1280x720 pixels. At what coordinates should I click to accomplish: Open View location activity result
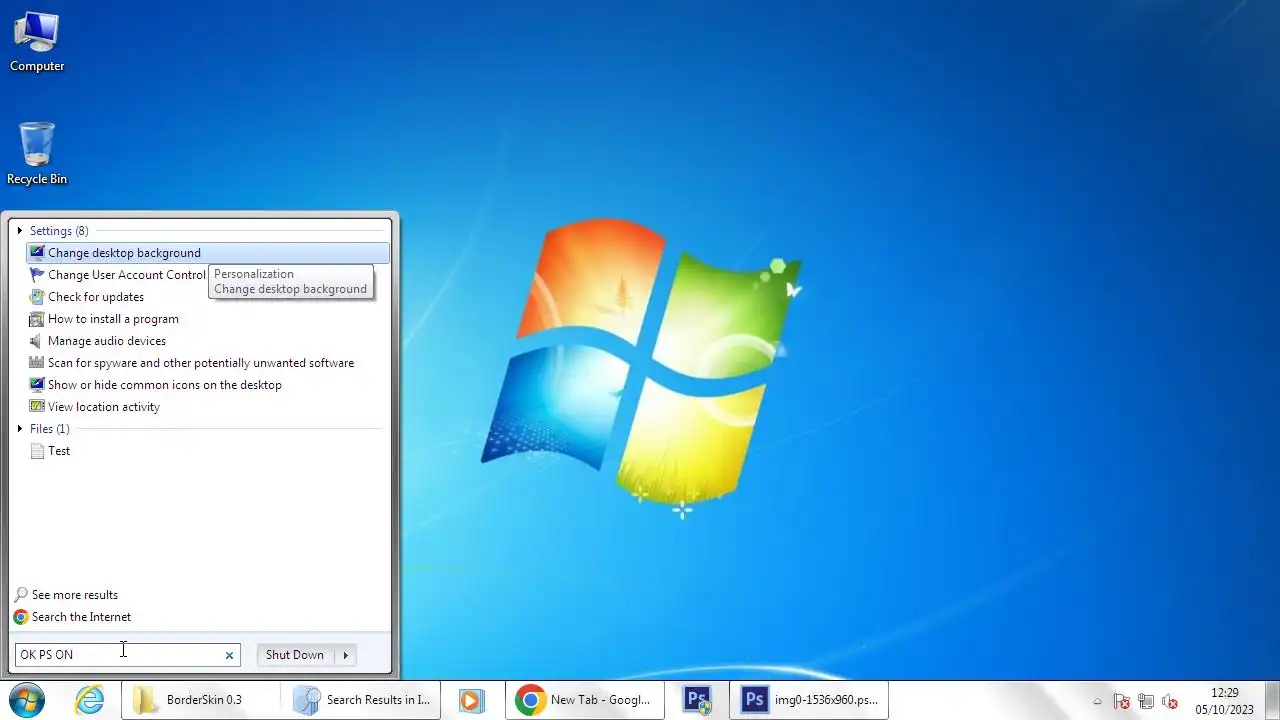(208, 407)
